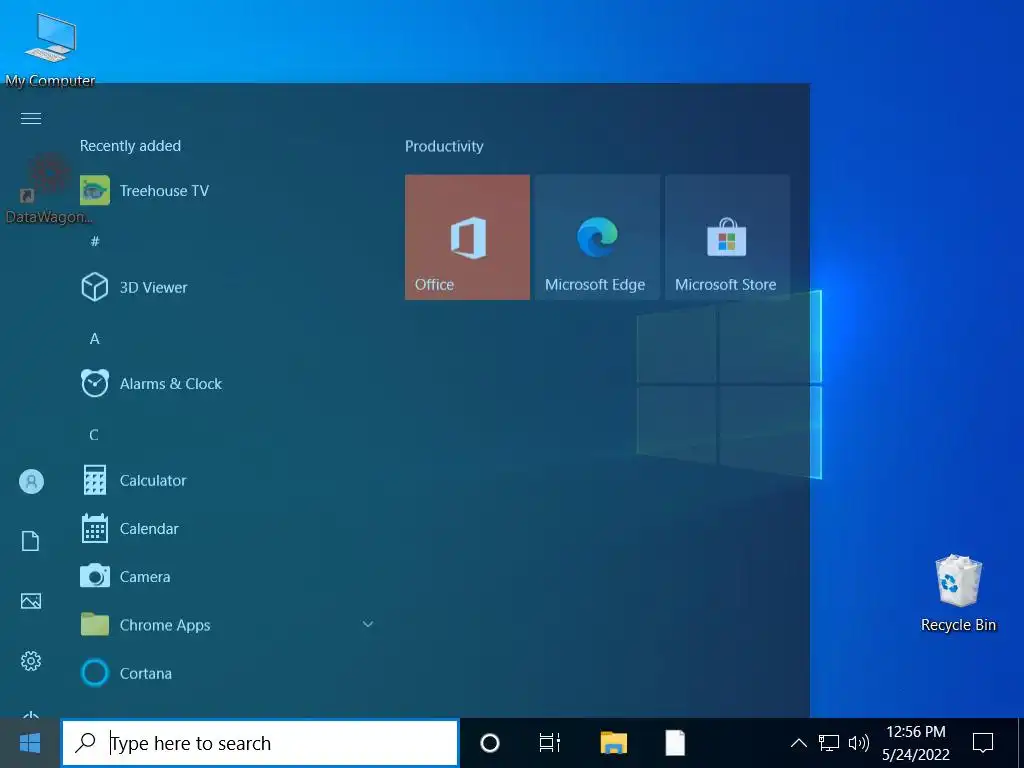Click the Recently added heading

point(130,146)
